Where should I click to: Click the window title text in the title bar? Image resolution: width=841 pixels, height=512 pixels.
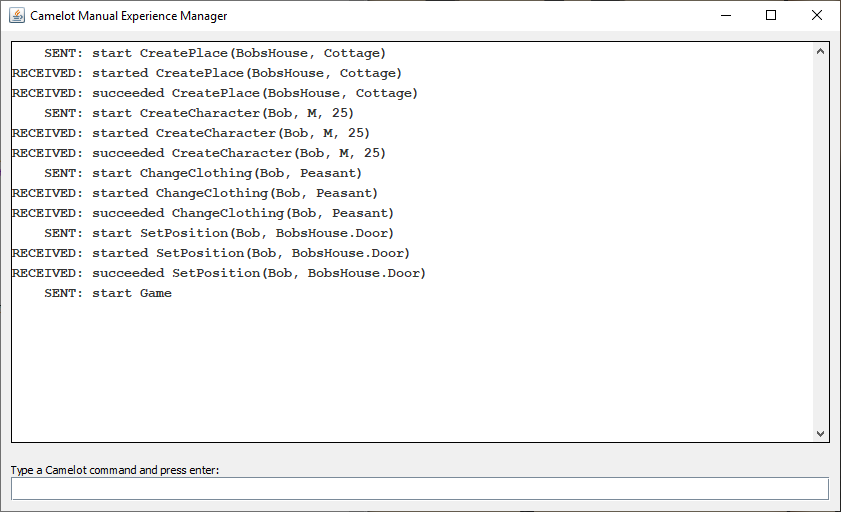129,16
